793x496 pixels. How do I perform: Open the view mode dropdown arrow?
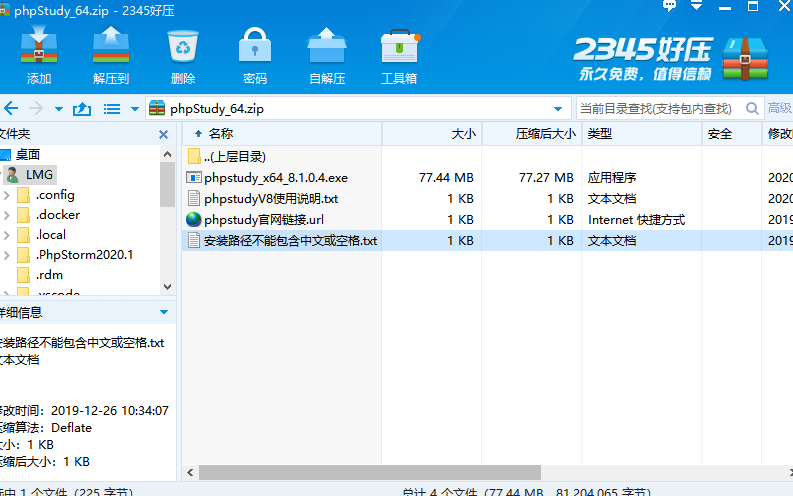(x=135, y=109)
